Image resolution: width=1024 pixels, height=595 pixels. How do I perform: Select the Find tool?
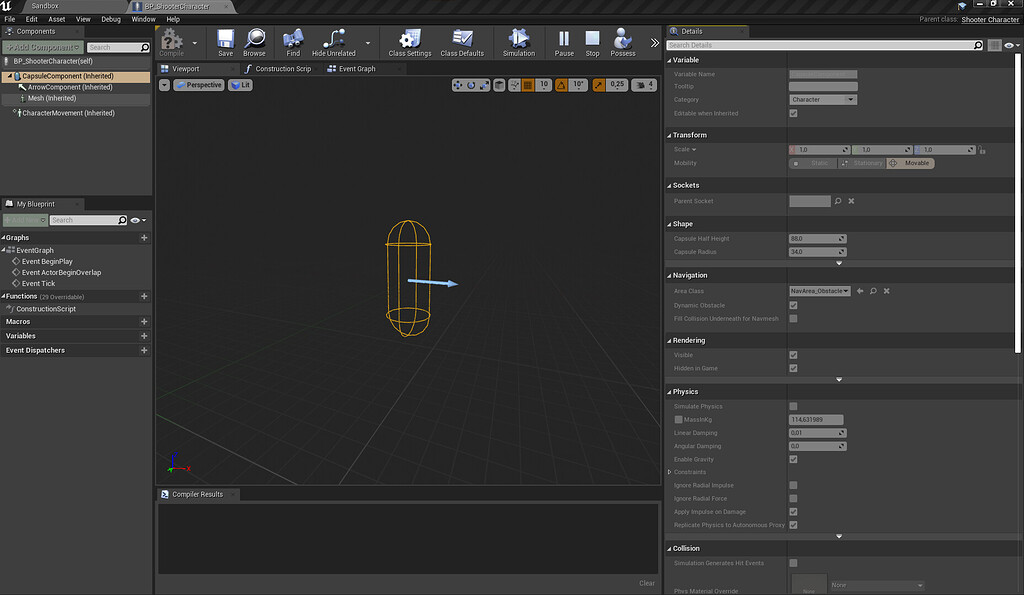pyautogui.click(x=291, y=40)
